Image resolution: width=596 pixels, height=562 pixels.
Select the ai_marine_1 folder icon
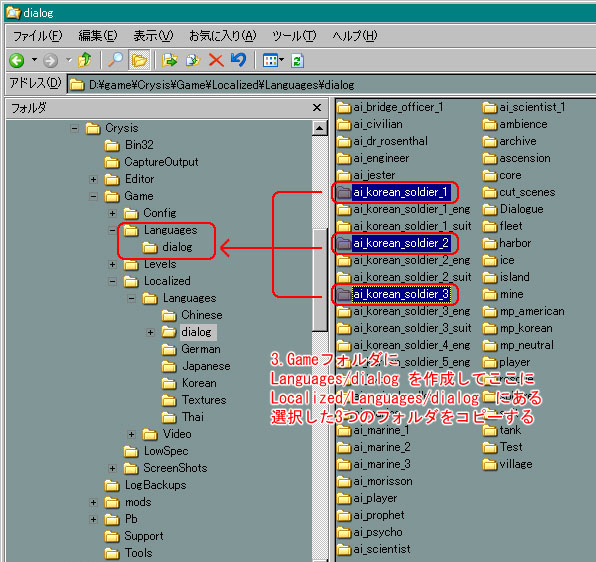(344, 431)
